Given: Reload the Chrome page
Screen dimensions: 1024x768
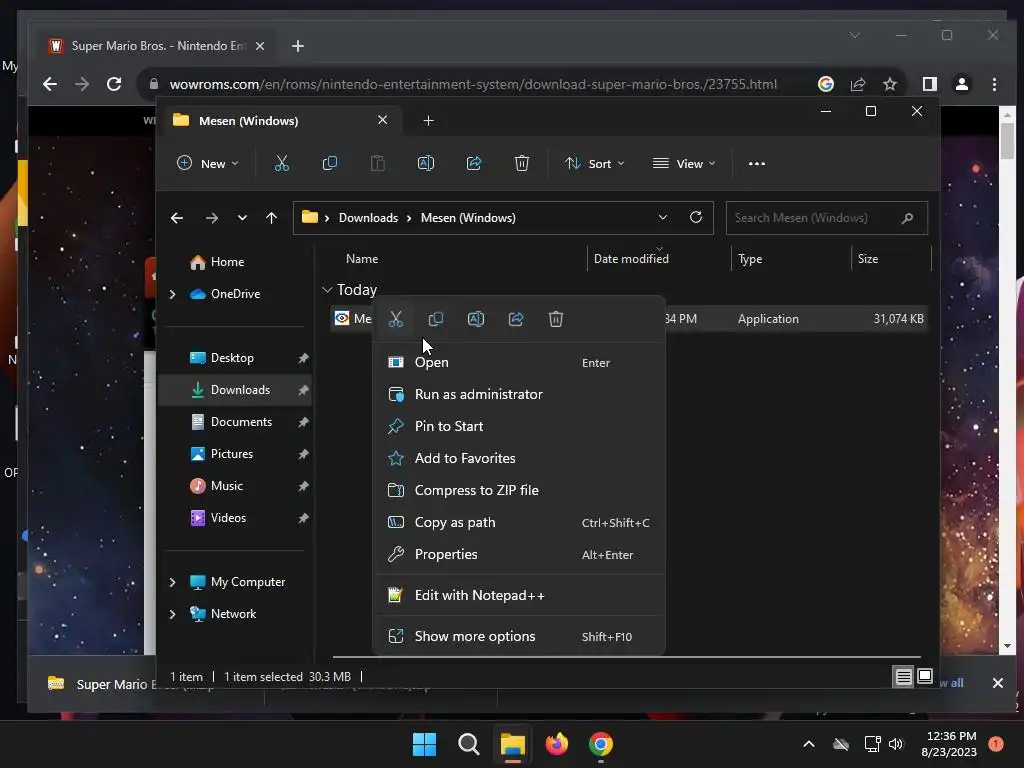Looking at the screenshot, I should coord(114,84).
